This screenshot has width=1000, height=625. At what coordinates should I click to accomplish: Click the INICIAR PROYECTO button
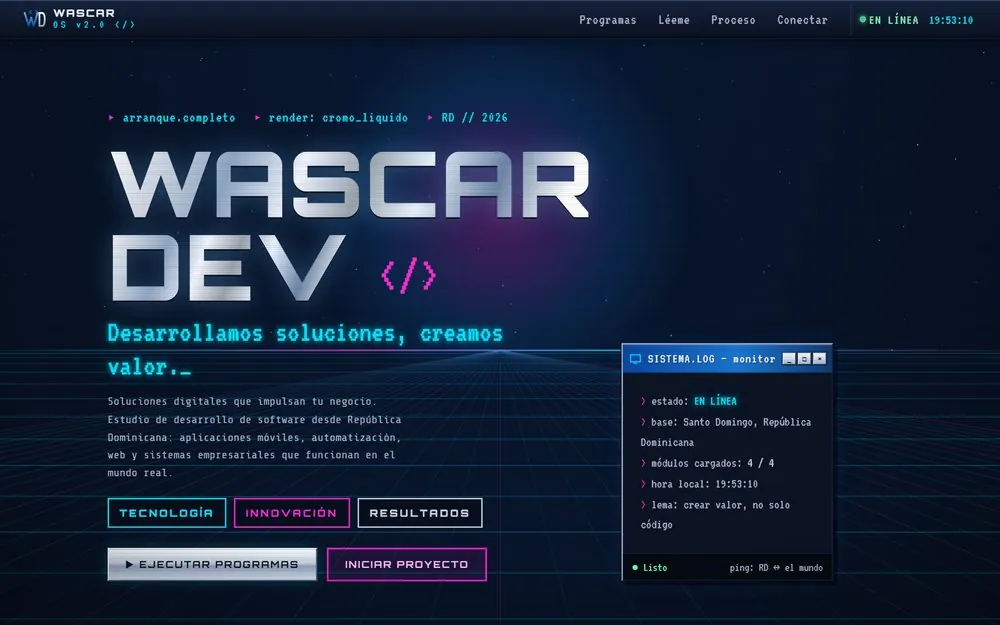(406, 564)
